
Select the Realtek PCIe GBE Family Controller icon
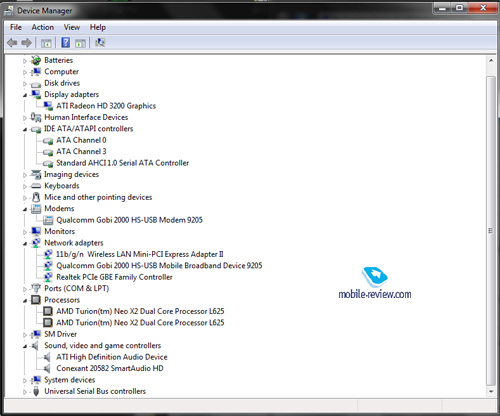(x=48, y=277)
